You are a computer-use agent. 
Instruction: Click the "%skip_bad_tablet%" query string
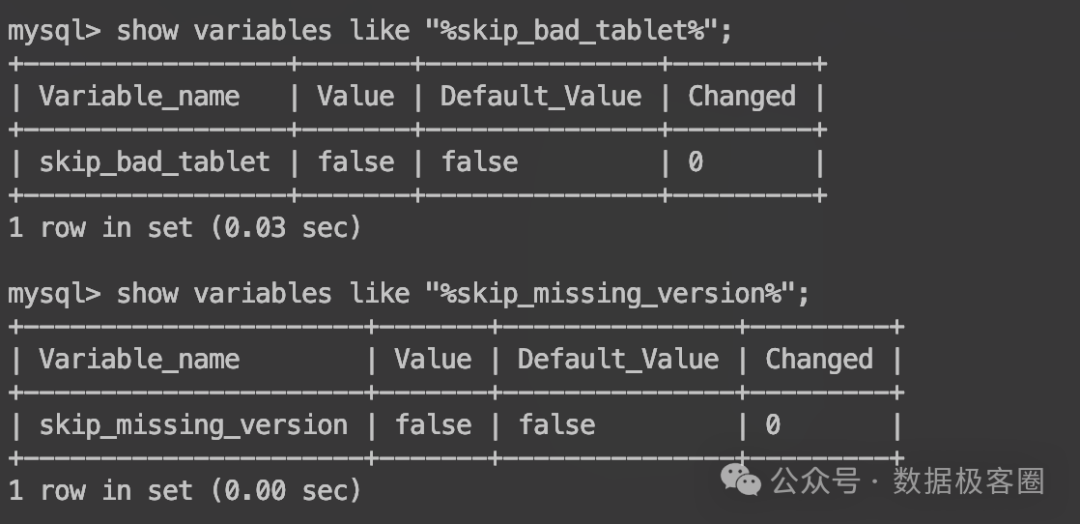577,31
